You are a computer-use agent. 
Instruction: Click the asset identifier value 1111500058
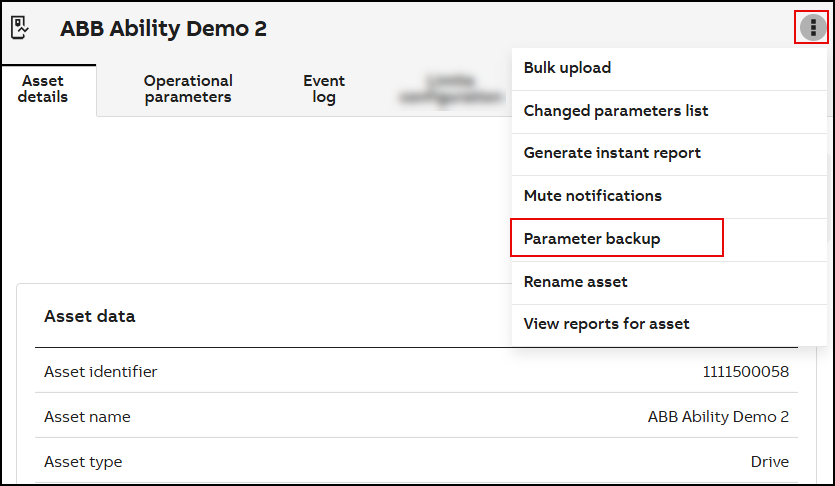745,372
